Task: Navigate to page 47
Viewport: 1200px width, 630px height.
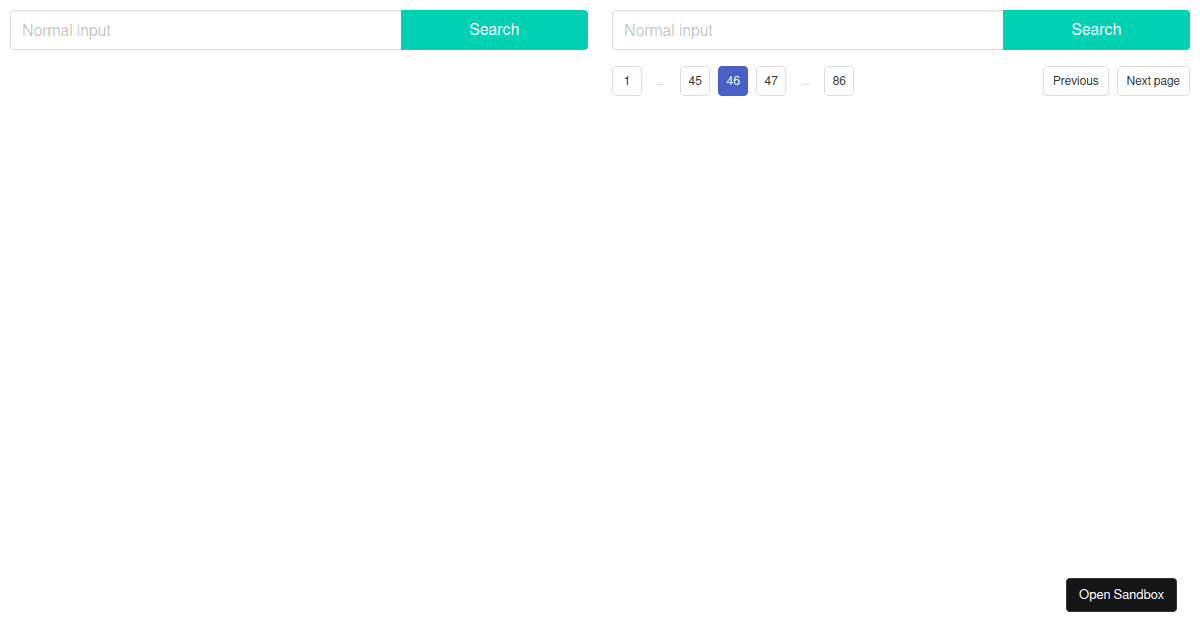Action: click(771, 81)
